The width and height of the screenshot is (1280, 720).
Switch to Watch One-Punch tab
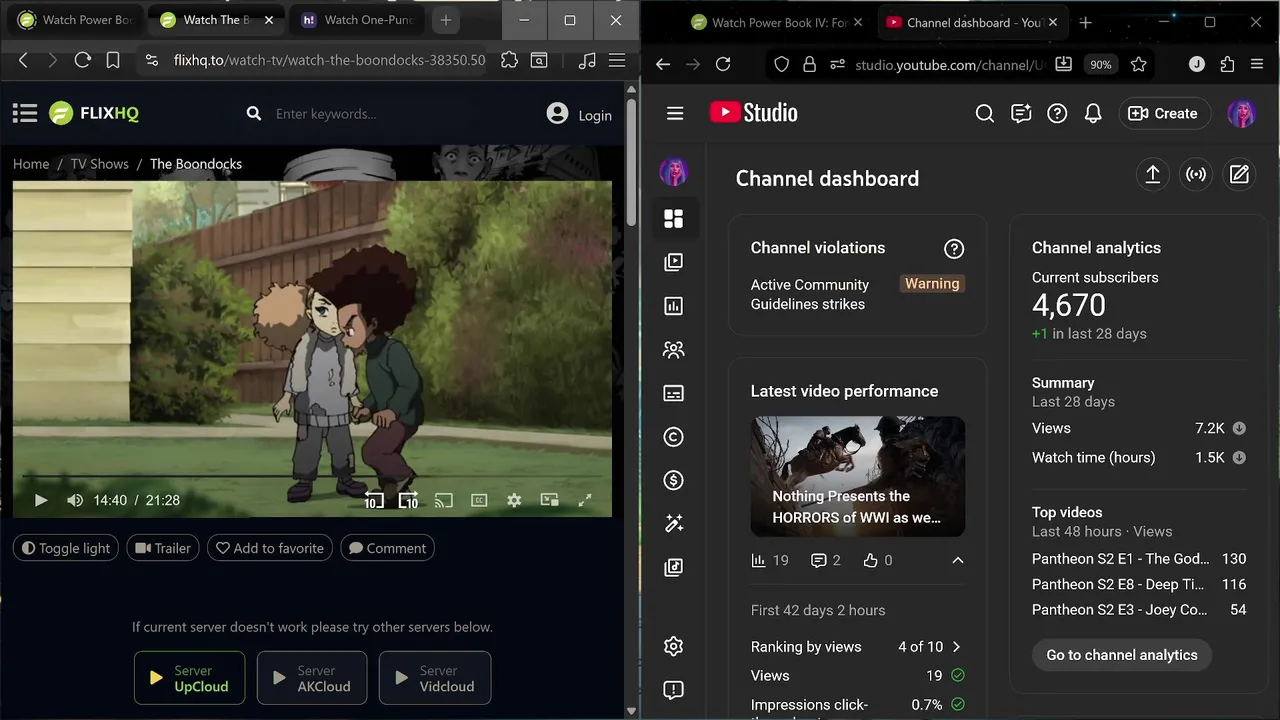point(360,20)
